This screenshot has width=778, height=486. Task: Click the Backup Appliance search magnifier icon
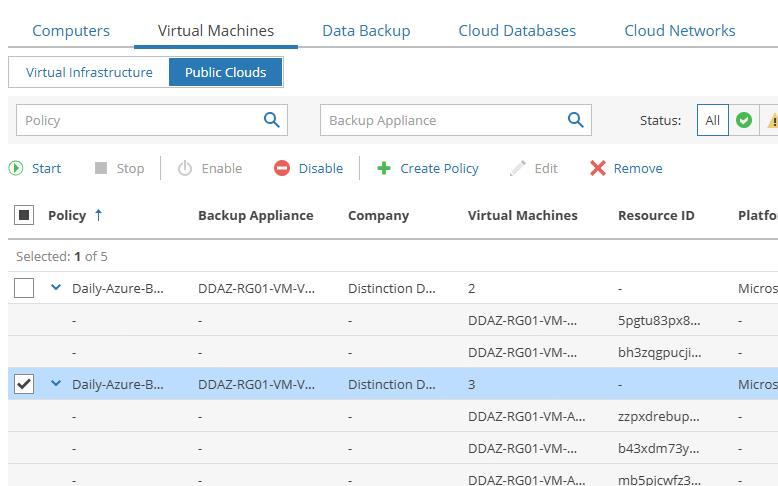pos(575,120)
